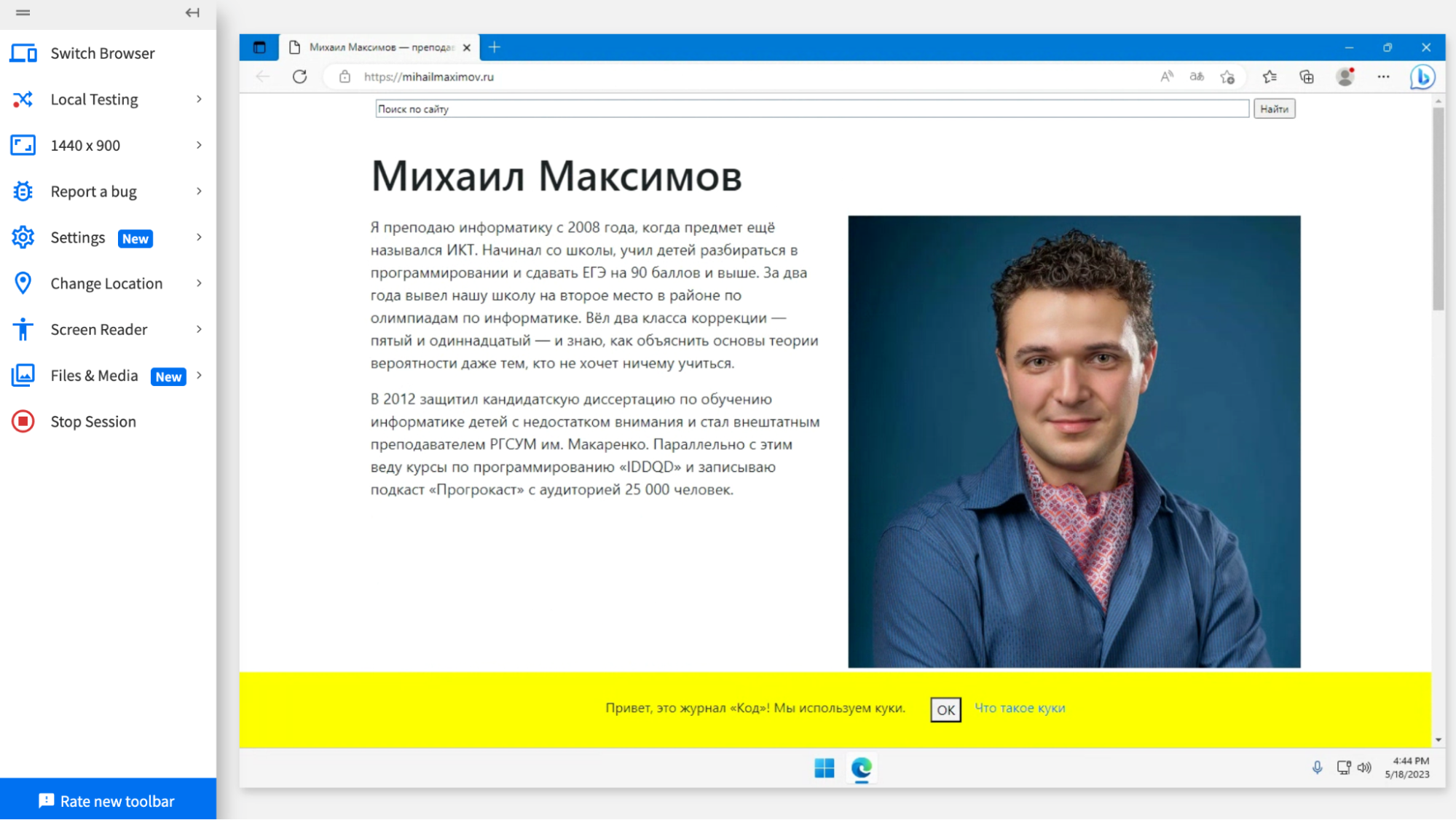The width and height of the screenshot is (1456, 820).
Task: Mute the microphone in the system tray
Action: pyautogui.click(x=1316, y=766)
